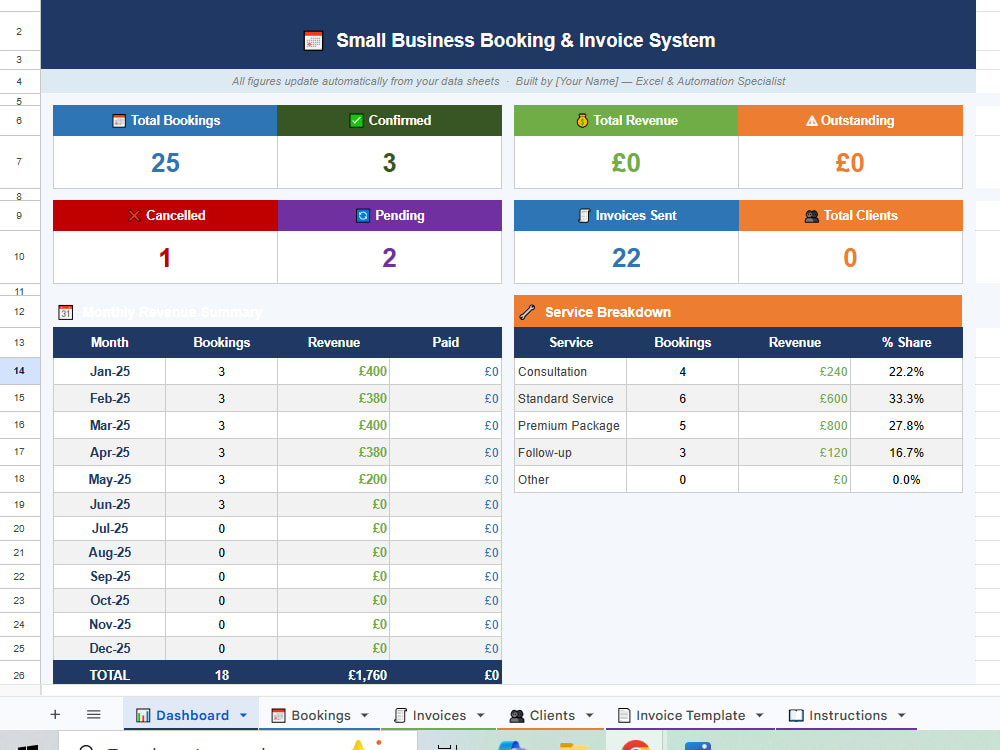Click the May-25 revenue £200 cell
Screen dimensions: 1000x750
[x=334, y=479]
